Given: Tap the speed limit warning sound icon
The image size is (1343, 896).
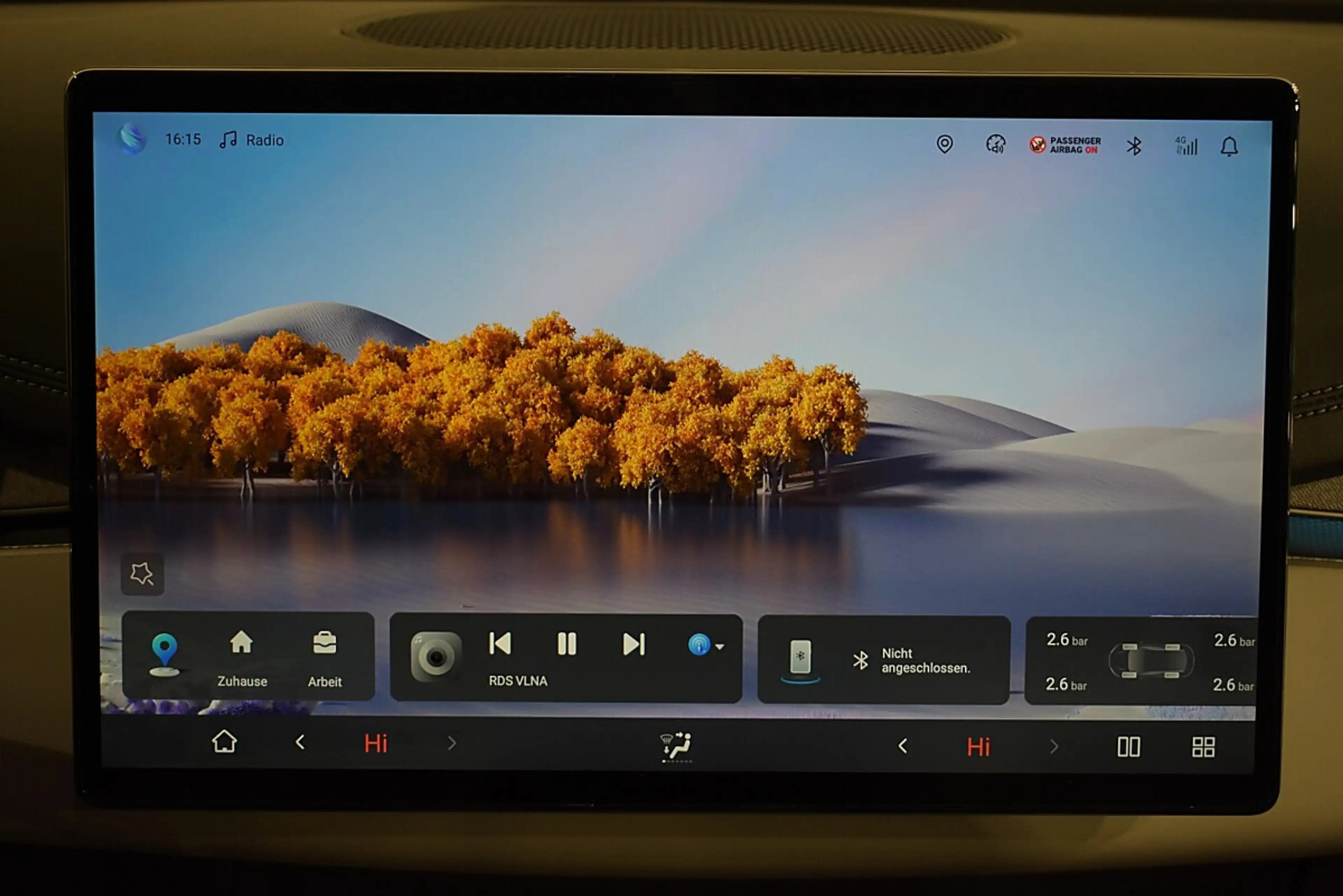Looking at the screenshot, I should click(x=995, y=144).
